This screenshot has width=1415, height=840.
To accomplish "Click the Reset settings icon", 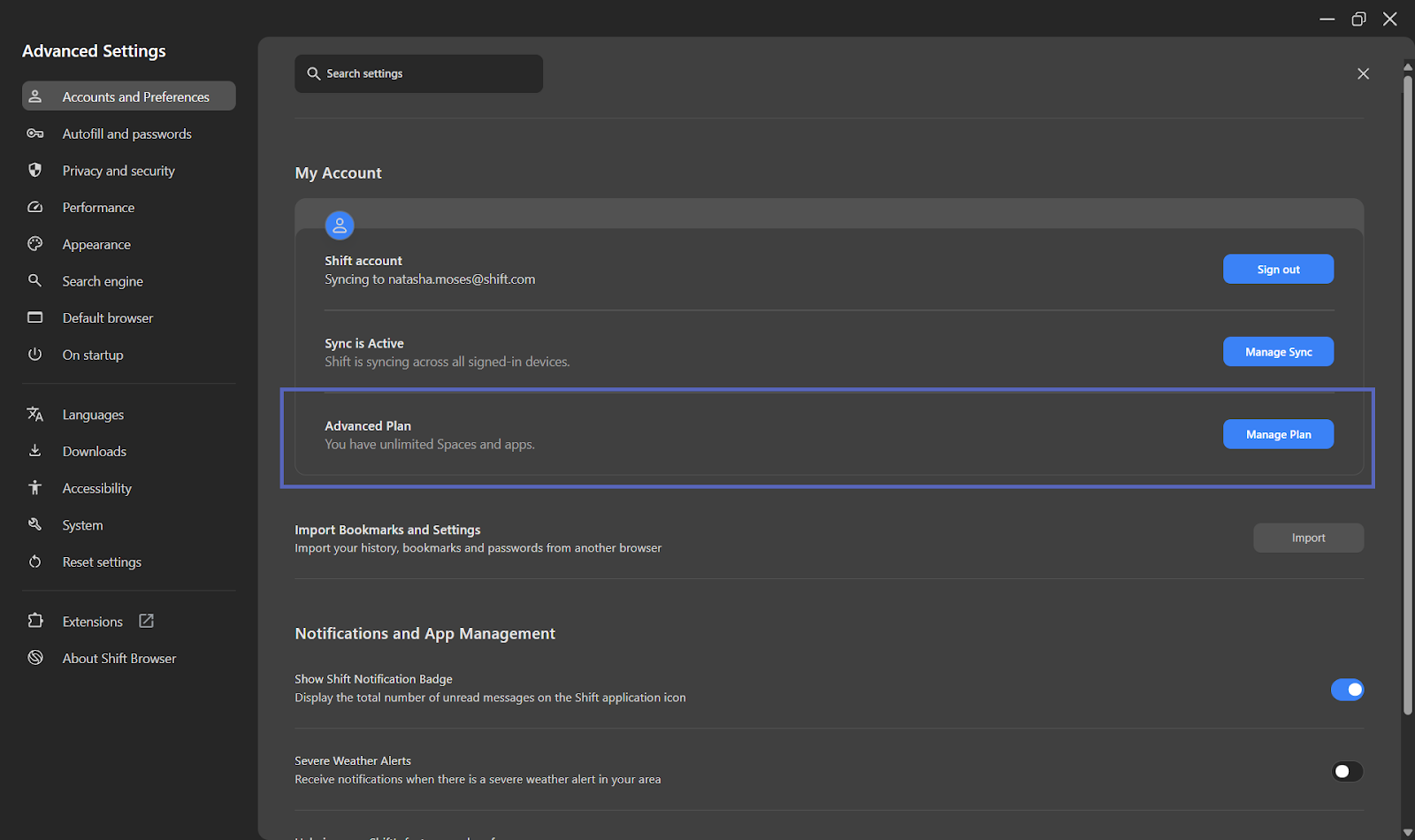I will click(35, 561).
